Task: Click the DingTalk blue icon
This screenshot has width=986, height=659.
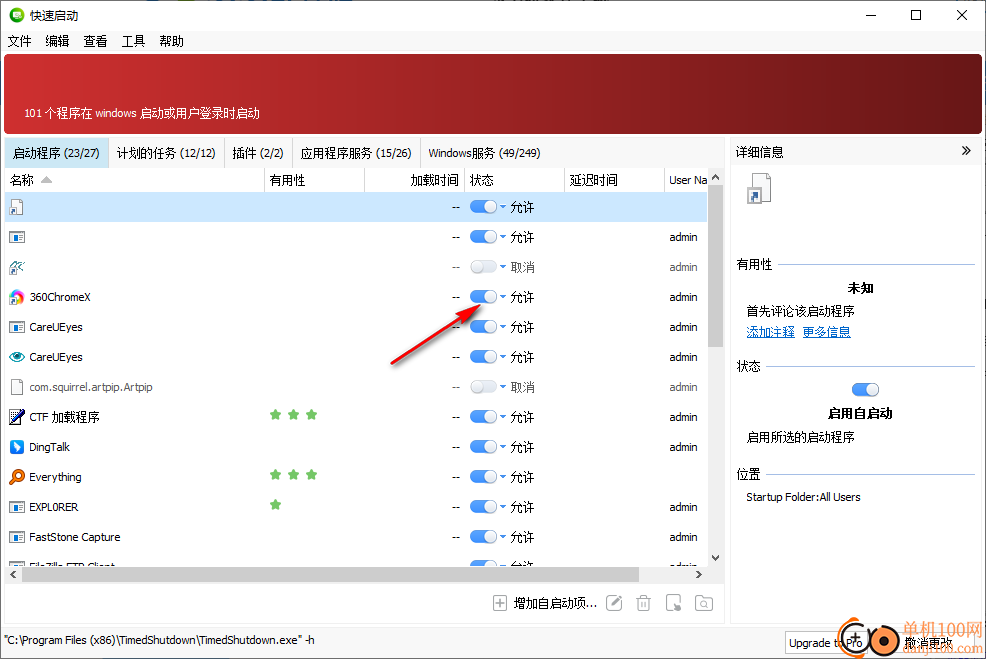Action: [x=17, y=447]
